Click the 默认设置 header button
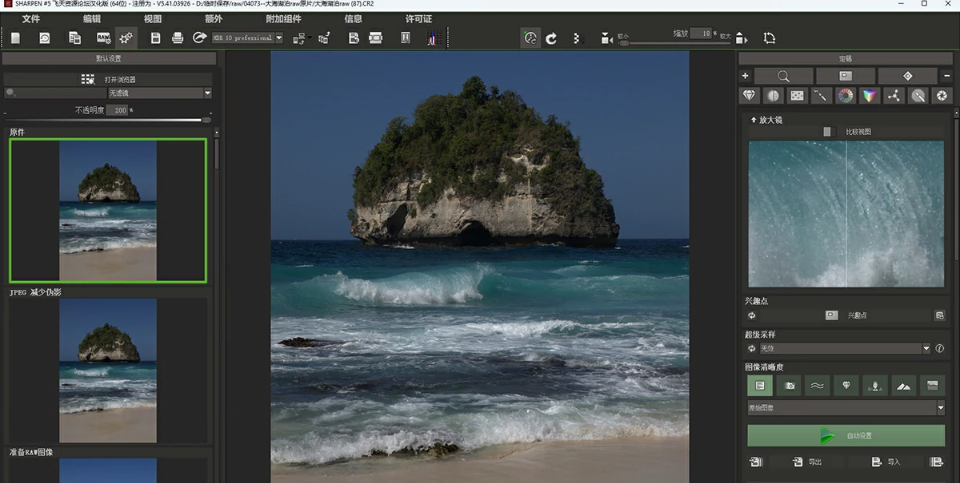Image resolution: width=960 pixels, height=483 pixels. (109, 59)
